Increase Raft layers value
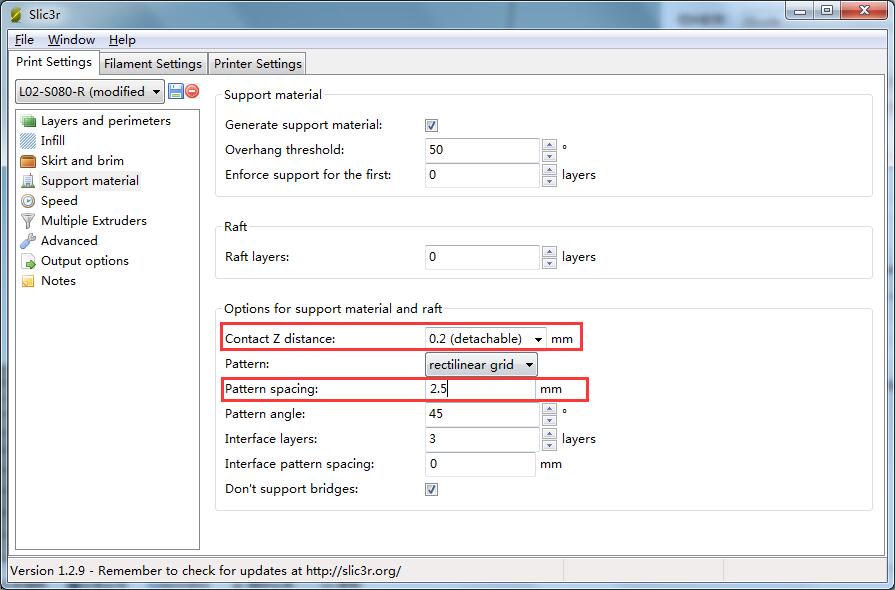Image resolution: width=895 pixels, height=590 pixels. tap(549, 252)
